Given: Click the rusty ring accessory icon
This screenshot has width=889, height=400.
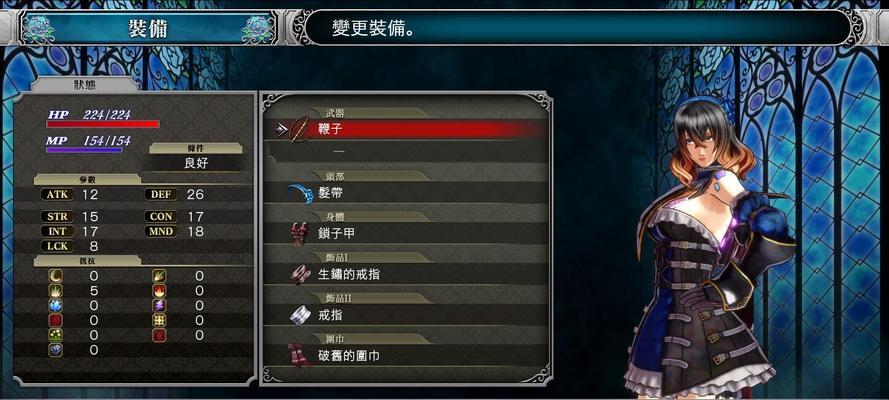Looking at the screenshot, I should tap(300, 274).
